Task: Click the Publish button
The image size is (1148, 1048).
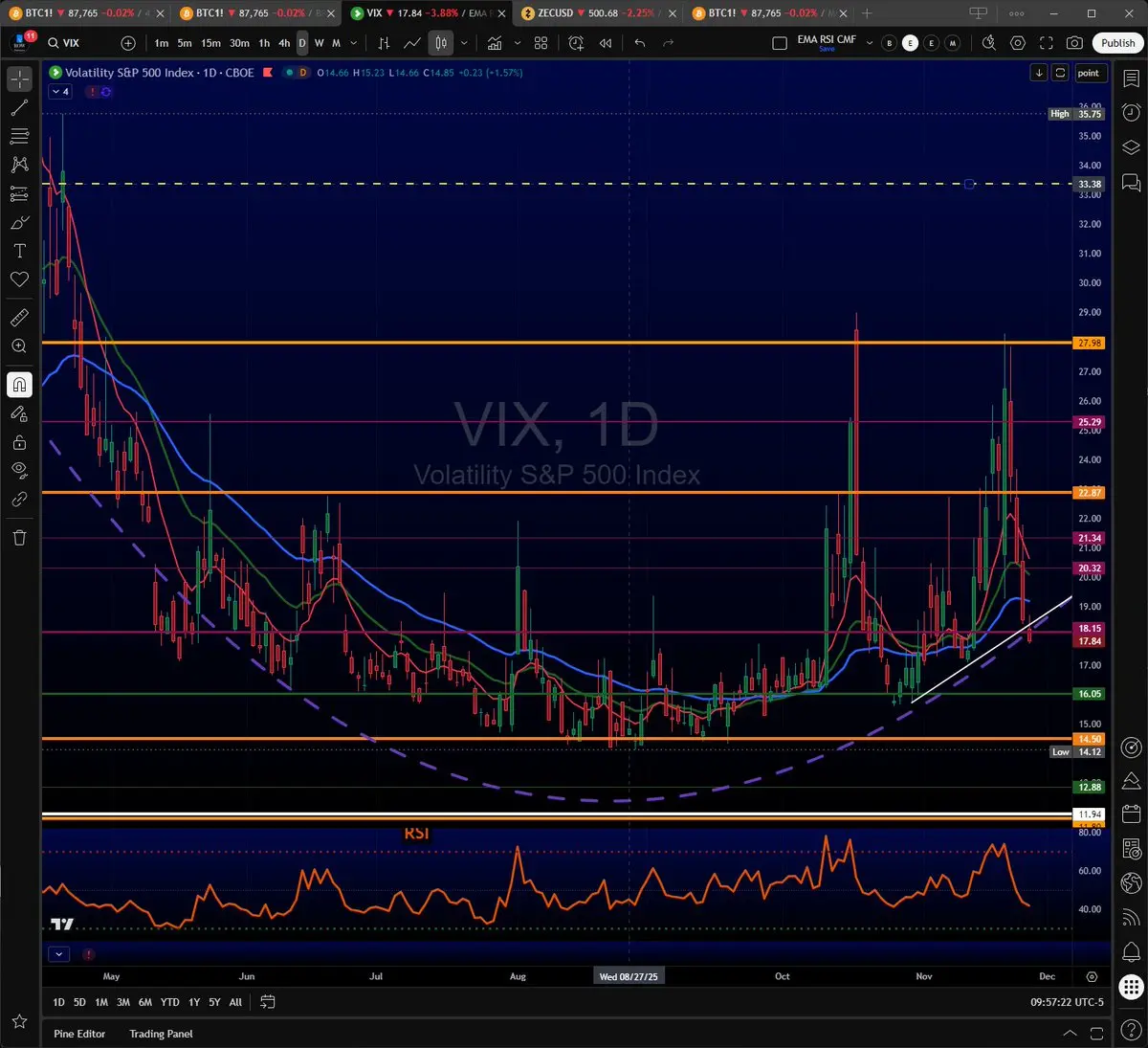Action: click(x=1117, y=43)
